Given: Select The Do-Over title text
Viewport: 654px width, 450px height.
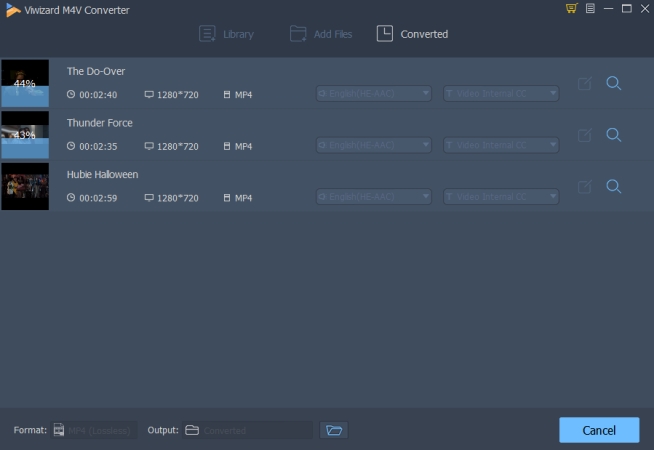Looking at the screenshot, I should [96, 71].
